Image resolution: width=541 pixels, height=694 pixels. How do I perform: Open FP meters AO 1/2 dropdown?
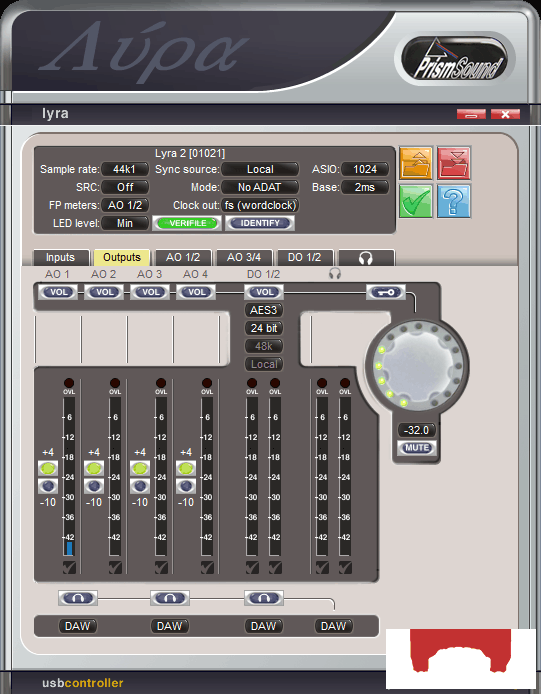(125, 205)
